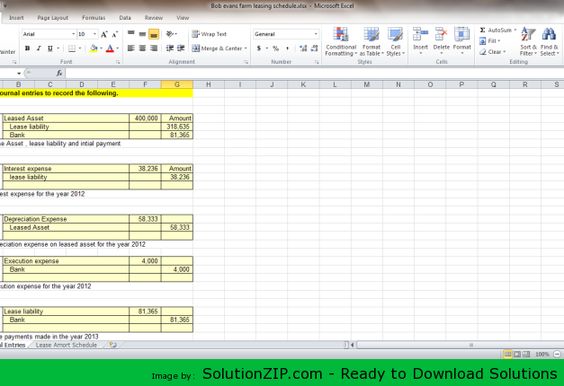Apply the red Font Color
This screenshot has height=386, width=564.
[x=110, y=48]
